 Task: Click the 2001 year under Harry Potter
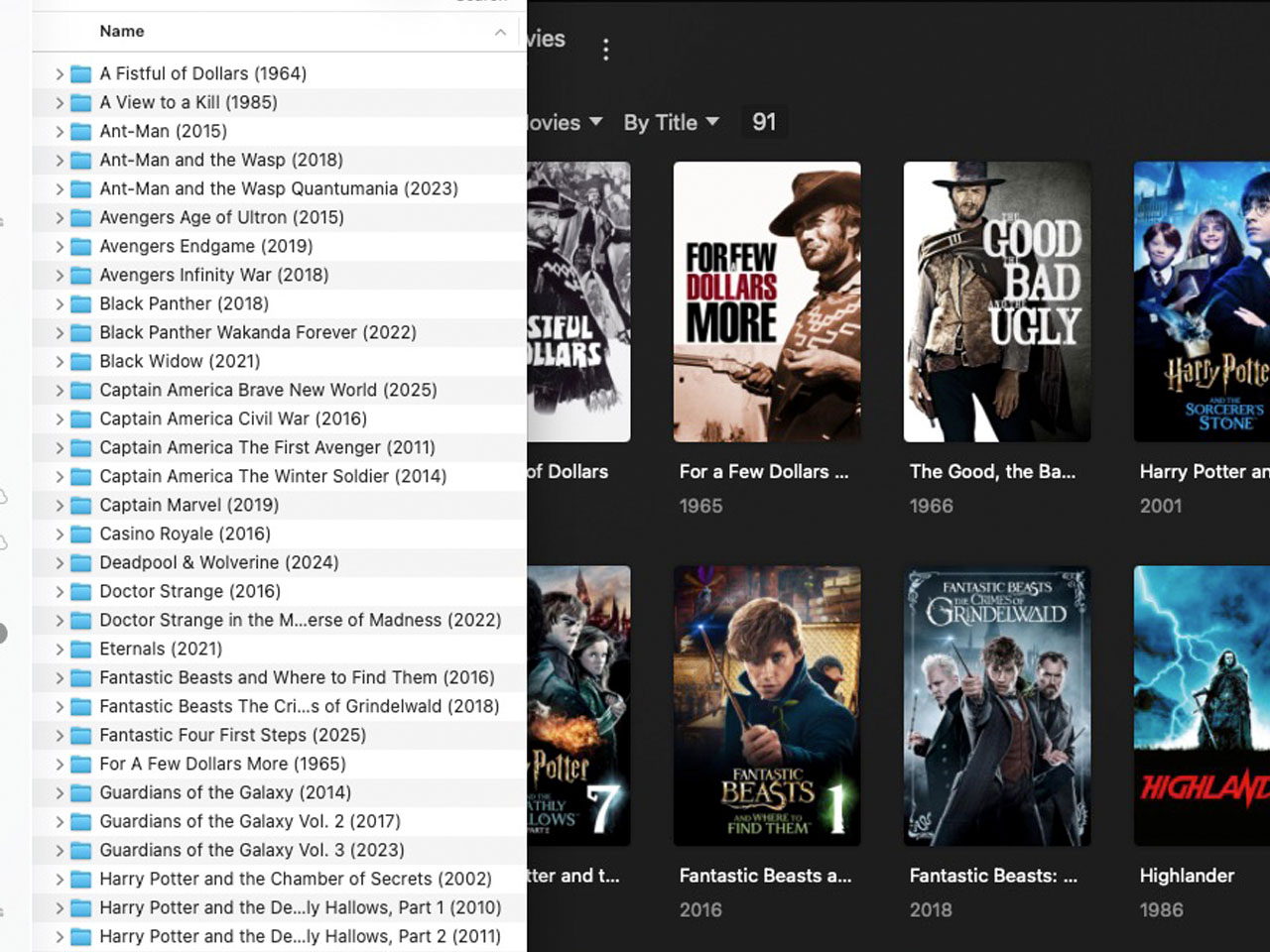1161,506
